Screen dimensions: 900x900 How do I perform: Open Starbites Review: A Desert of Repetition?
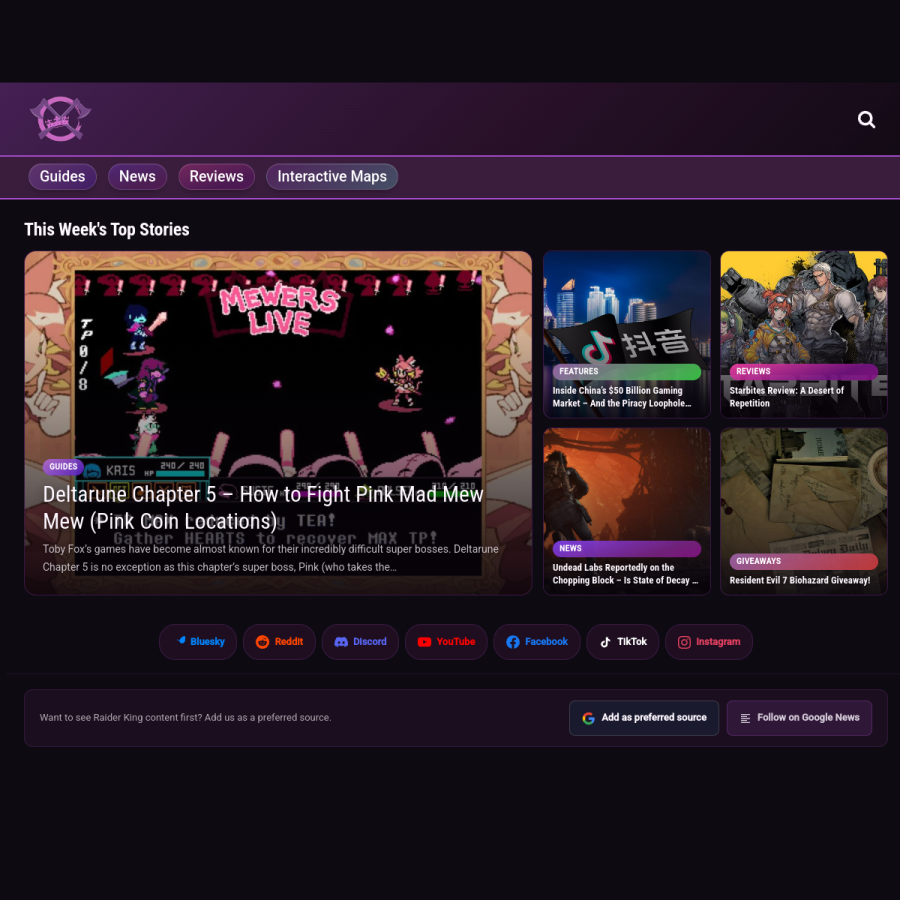(x=786, y=397)
